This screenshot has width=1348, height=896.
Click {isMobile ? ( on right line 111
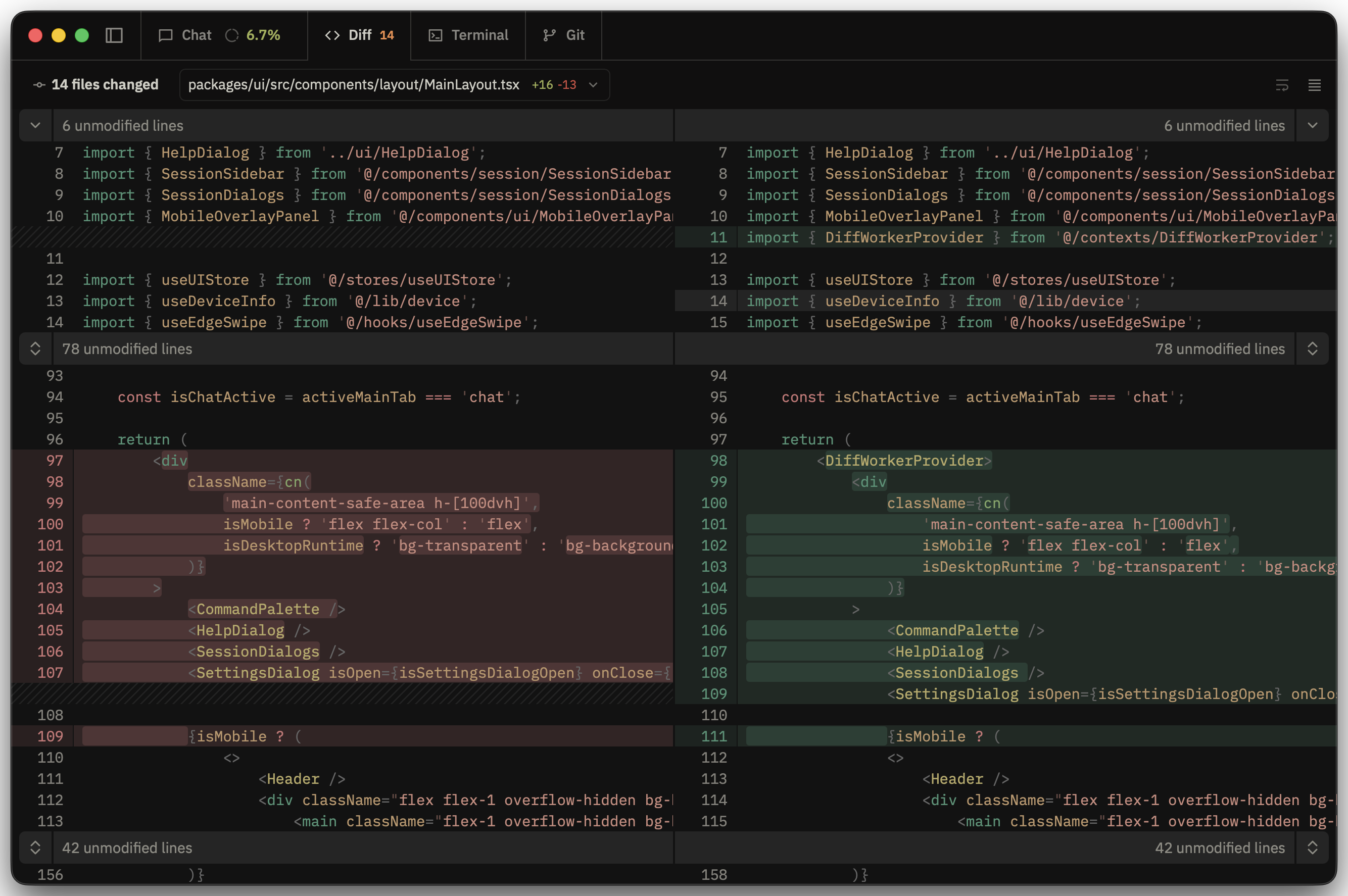coord(944,736)
